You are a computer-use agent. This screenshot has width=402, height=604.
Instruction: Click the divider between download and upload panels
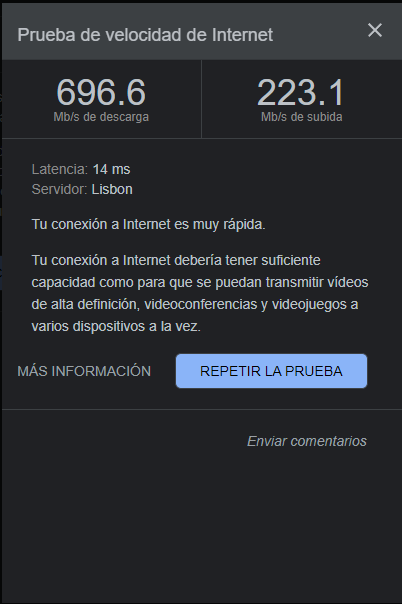point(201,99)
